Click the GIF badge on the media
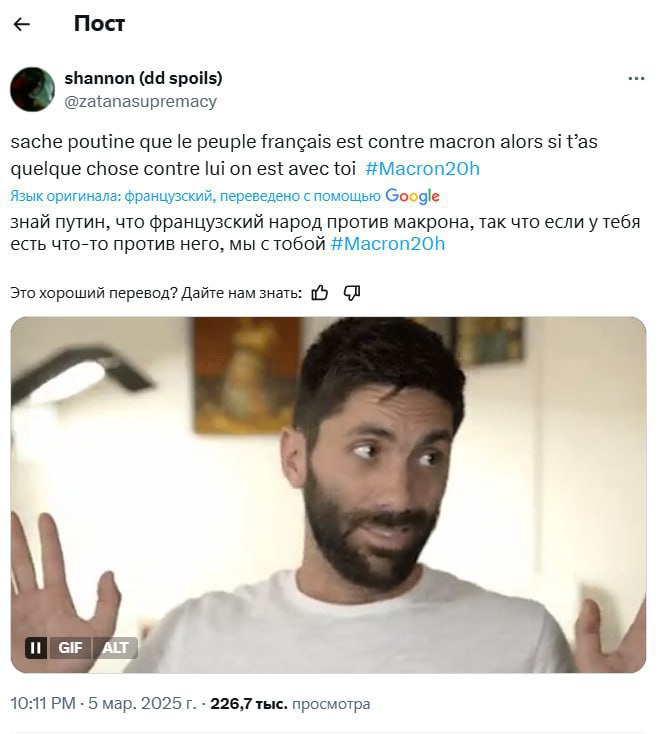 pos(70,648)
